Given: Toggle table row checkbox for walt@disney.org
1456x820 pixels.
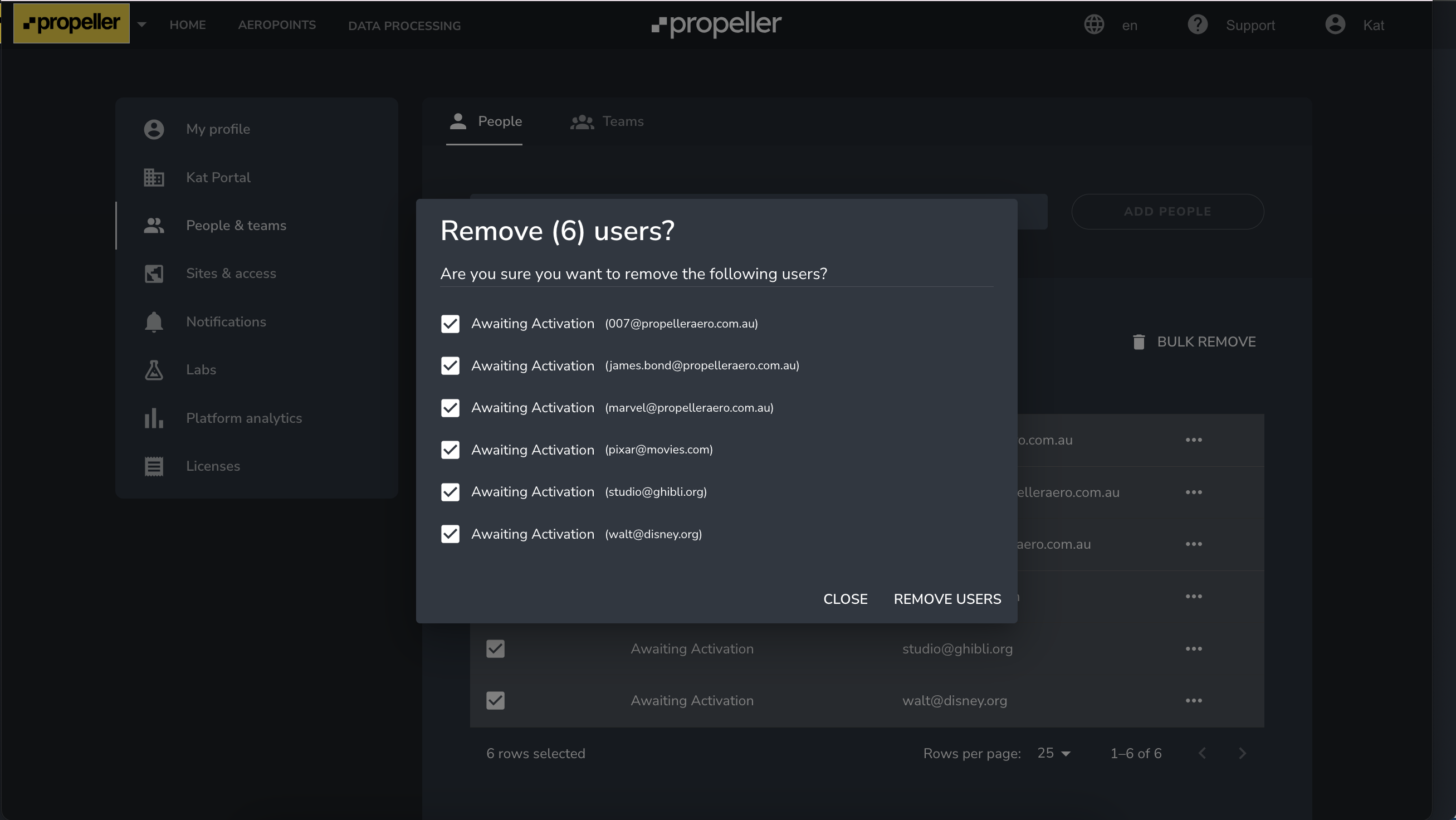Looking at the screenshot, I should click(495, 701).
